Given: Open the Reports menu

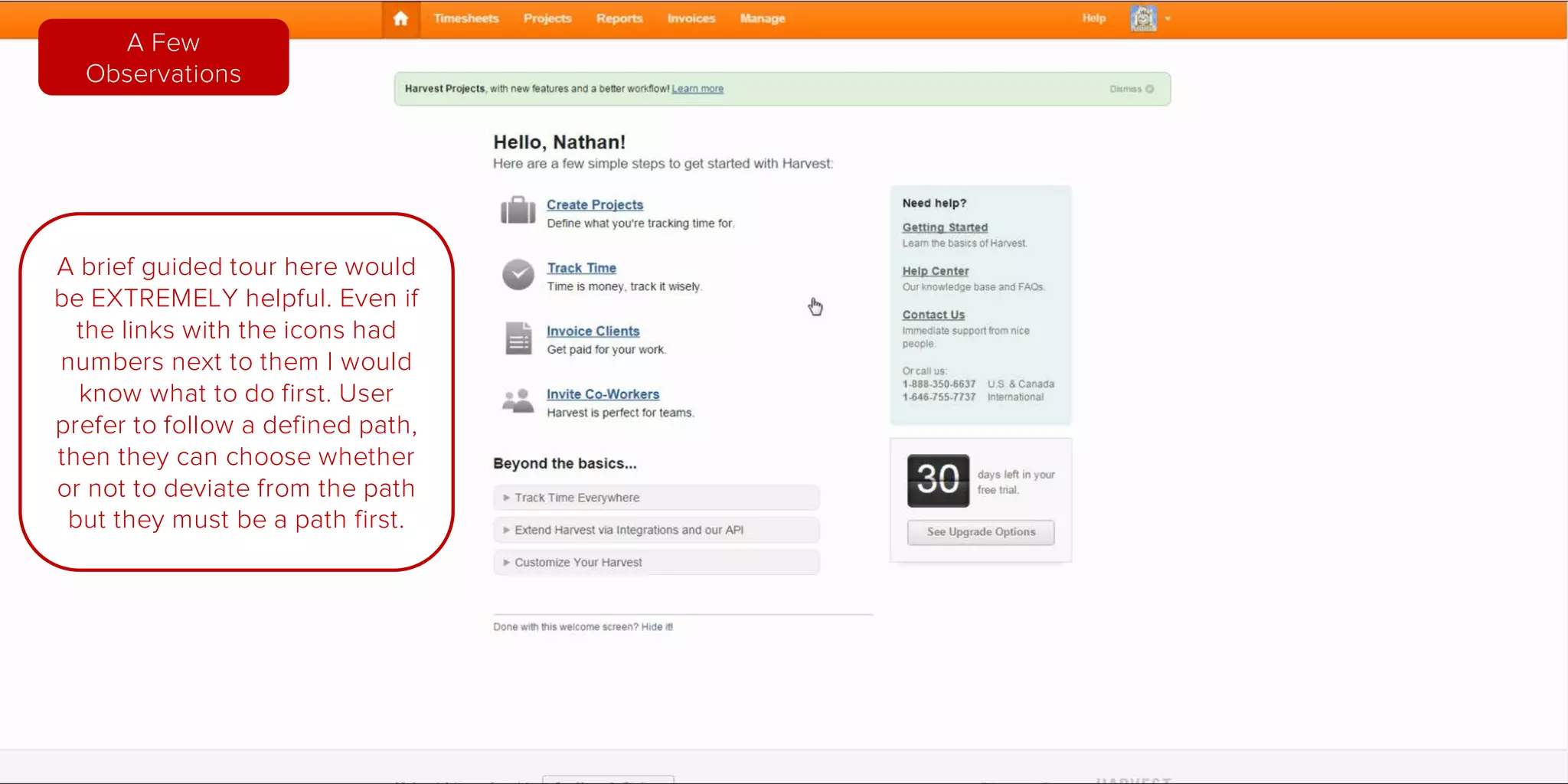Looking at the screenshot, I should 619,18.
